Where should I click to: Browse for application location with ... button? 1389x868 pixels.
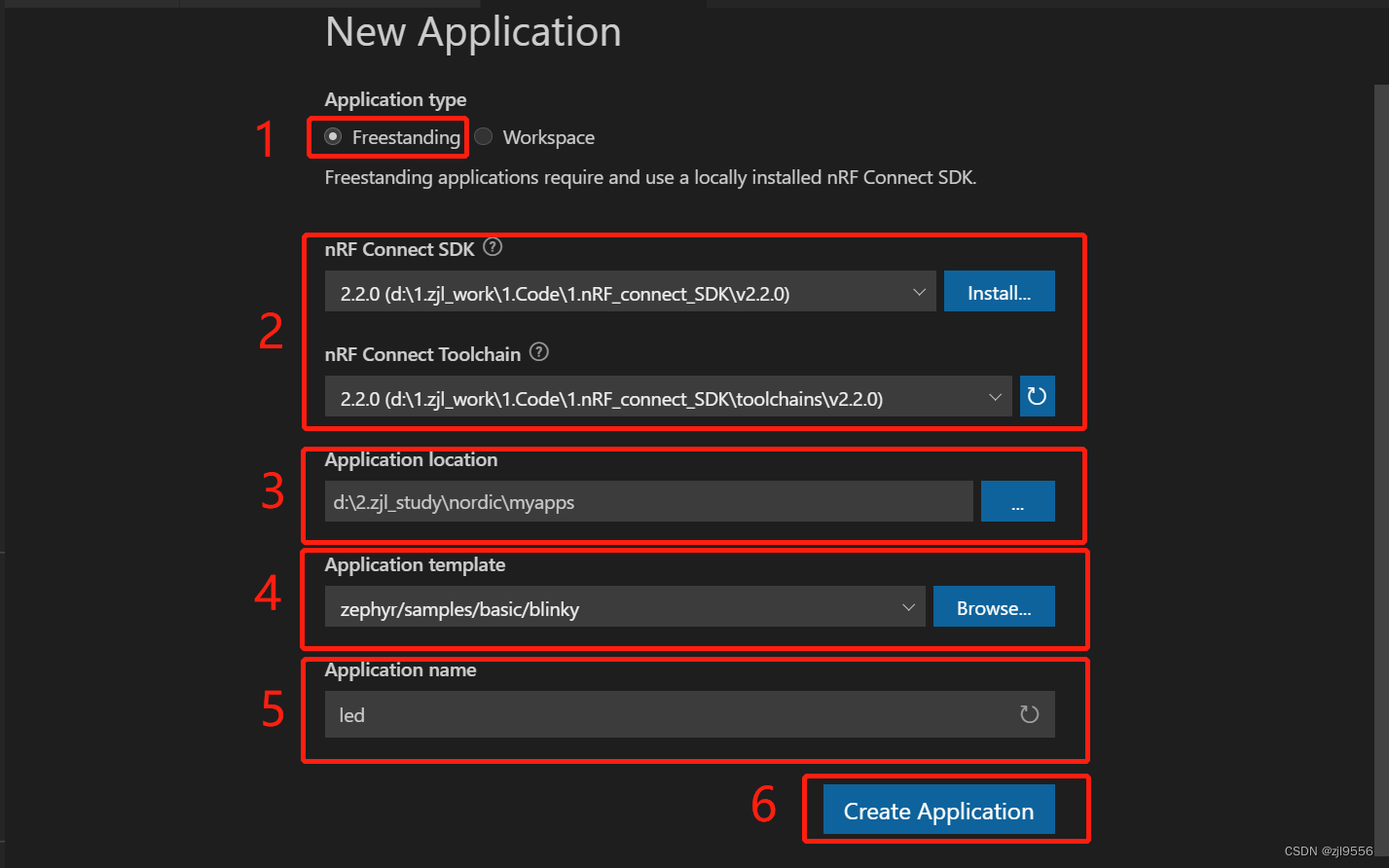point(1018,501)
